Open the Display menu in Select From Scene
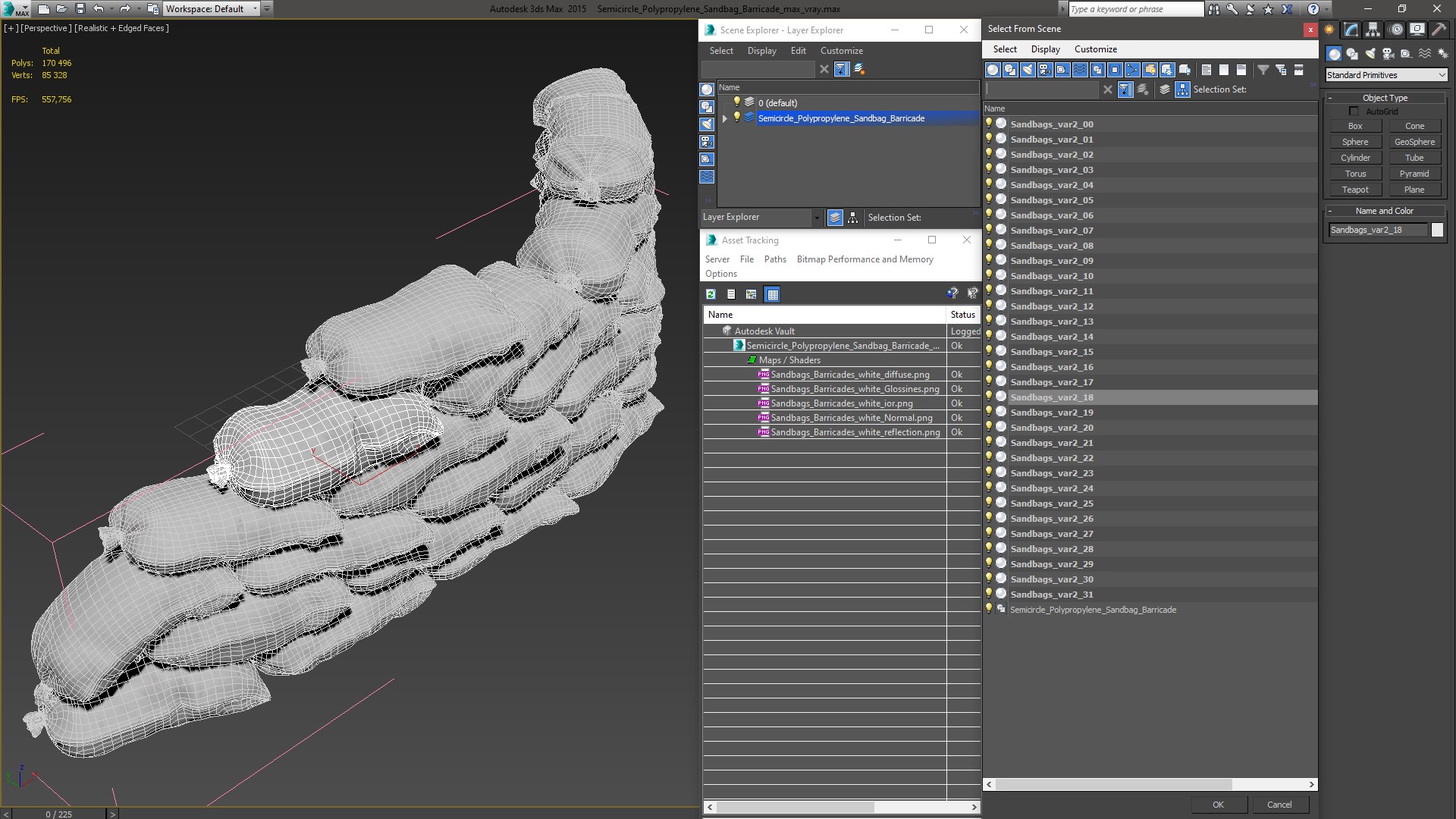The width and height of the screenshot is (1456, 819). click(x=1045, y=49)
